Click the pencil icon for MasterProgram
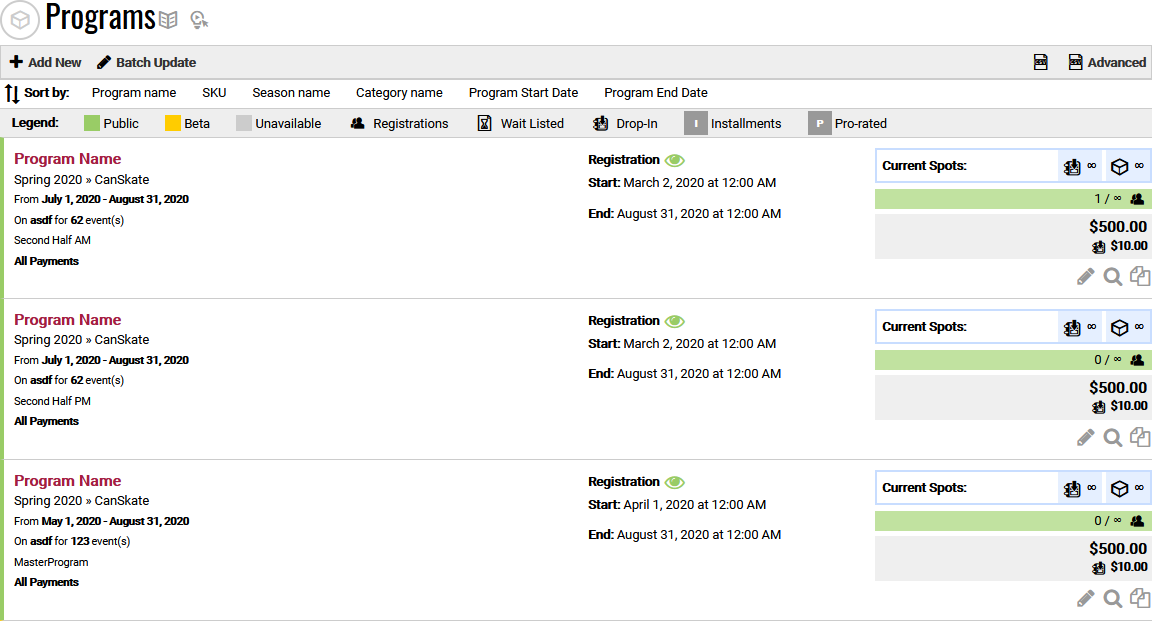The image size is (1152, 621). [1085, 598]
